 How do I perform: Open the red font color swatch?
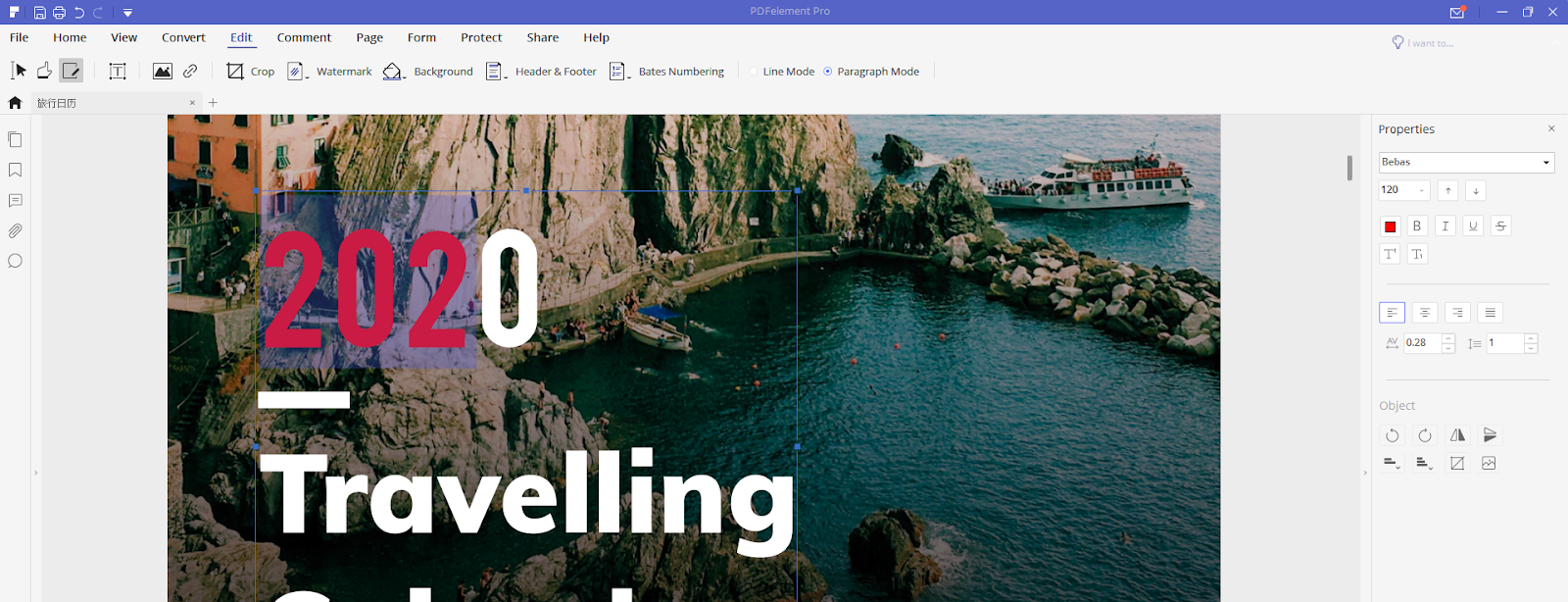click(x=1390, y=226)
